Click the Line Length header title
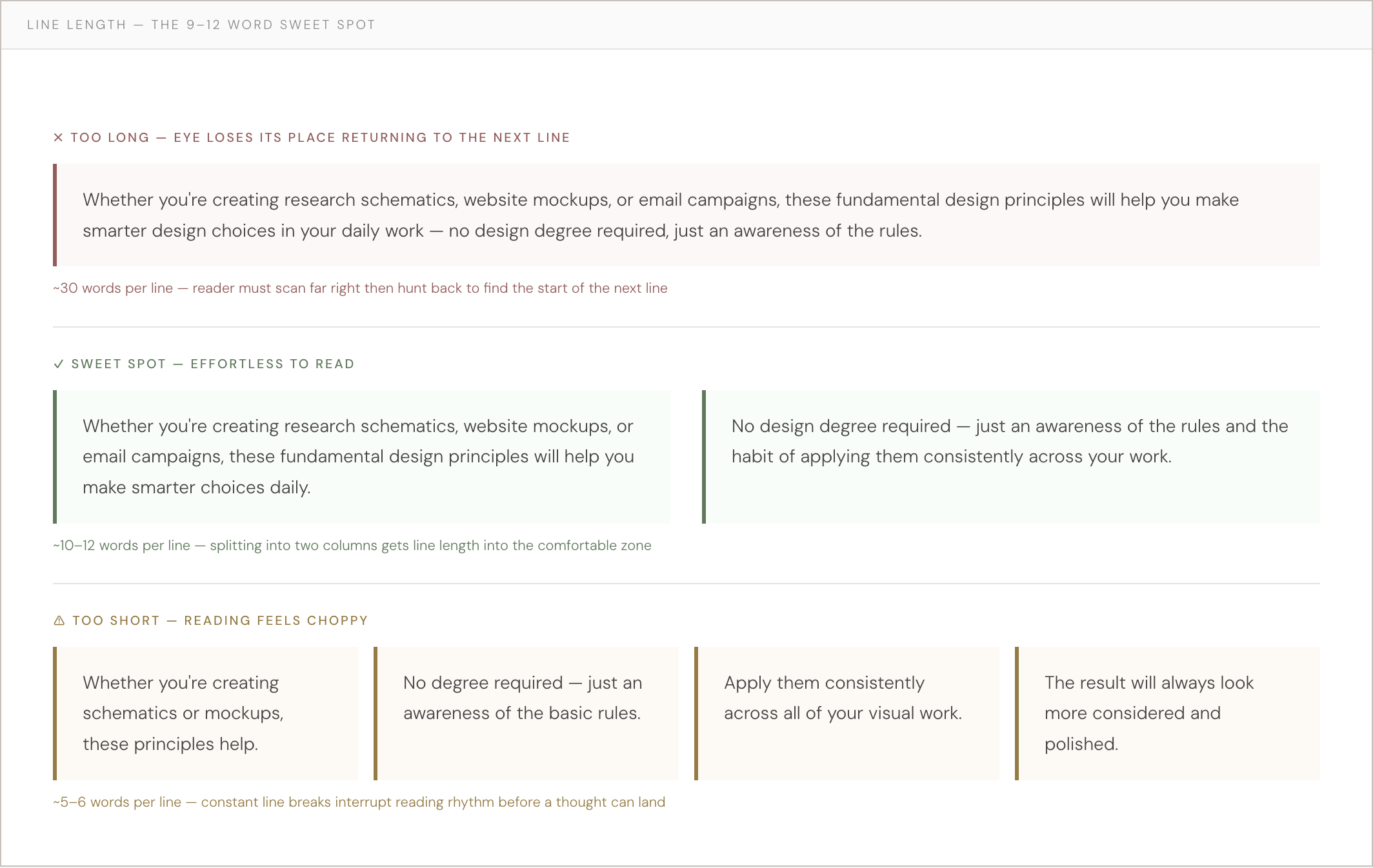This screenshot has height=868, width=1373. (x=201, y=25)
